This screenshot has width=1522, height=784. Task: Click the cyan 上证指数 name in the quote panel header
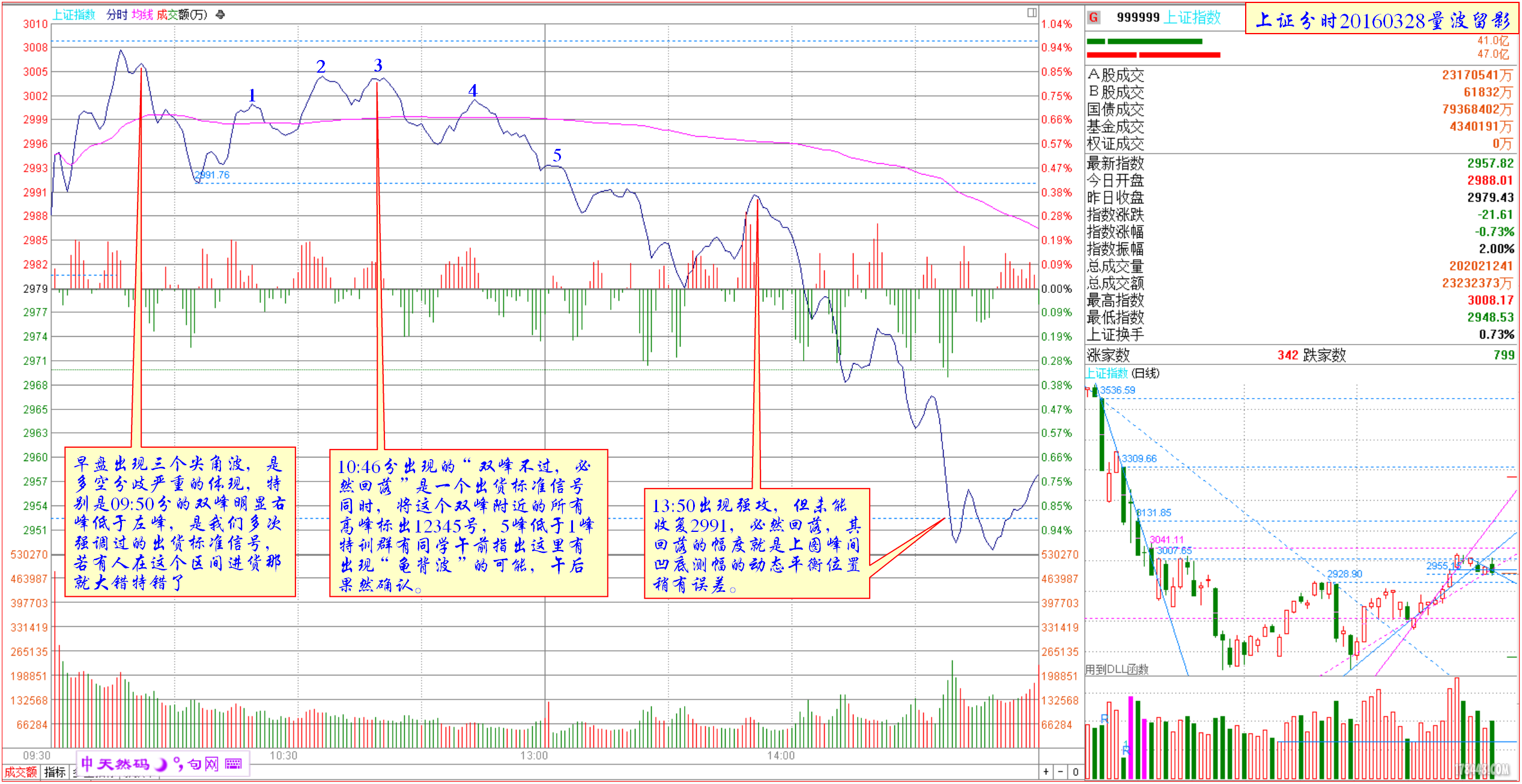(1192, 17)
